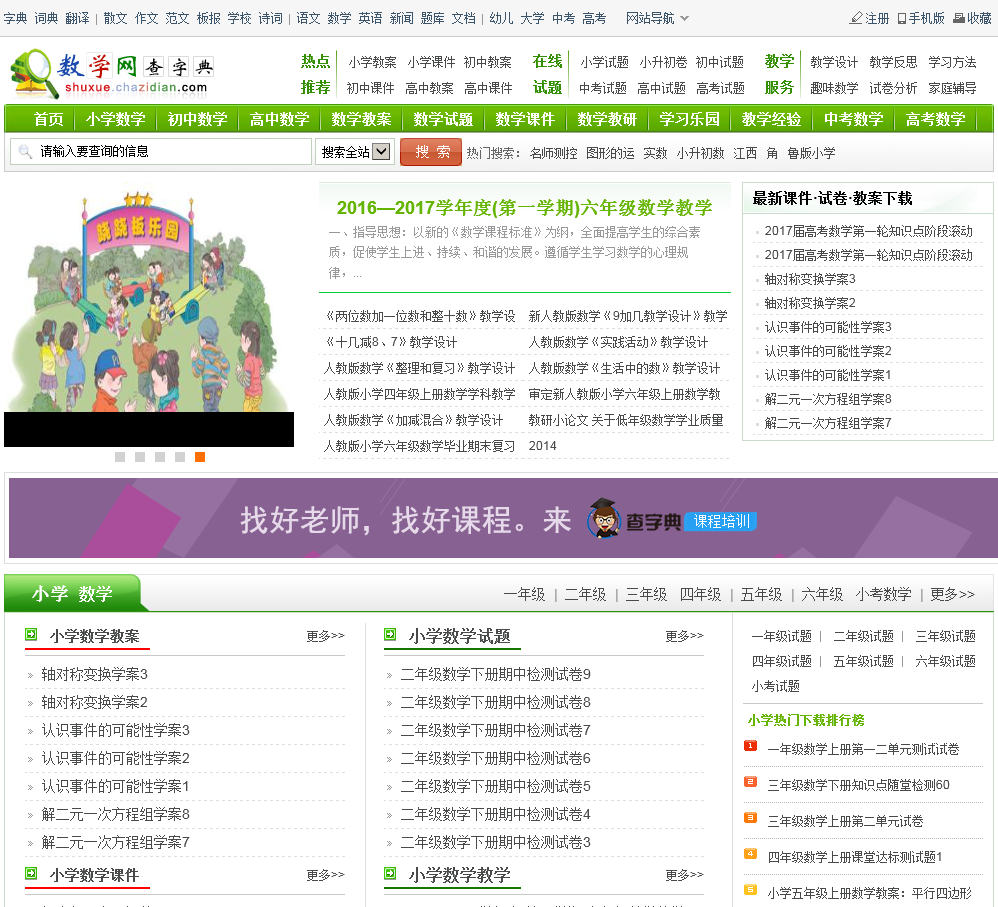This screenshot has height=907, width=998.
Task: Click hot search term 鲁版小学
Action: click(811, 153)
